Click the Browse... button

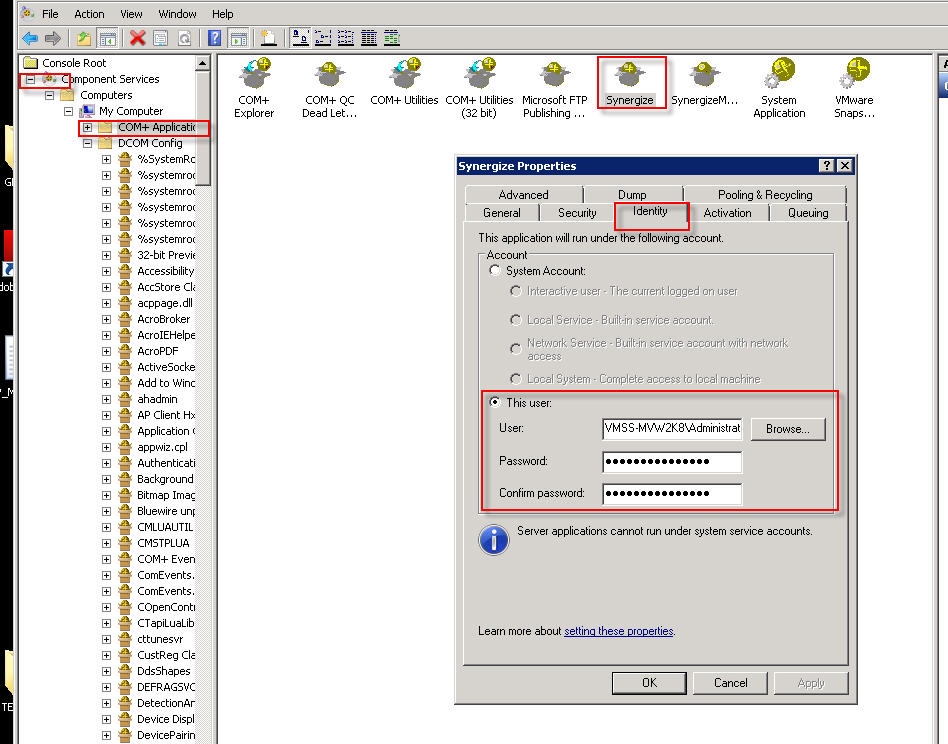[x=788, y=429]
